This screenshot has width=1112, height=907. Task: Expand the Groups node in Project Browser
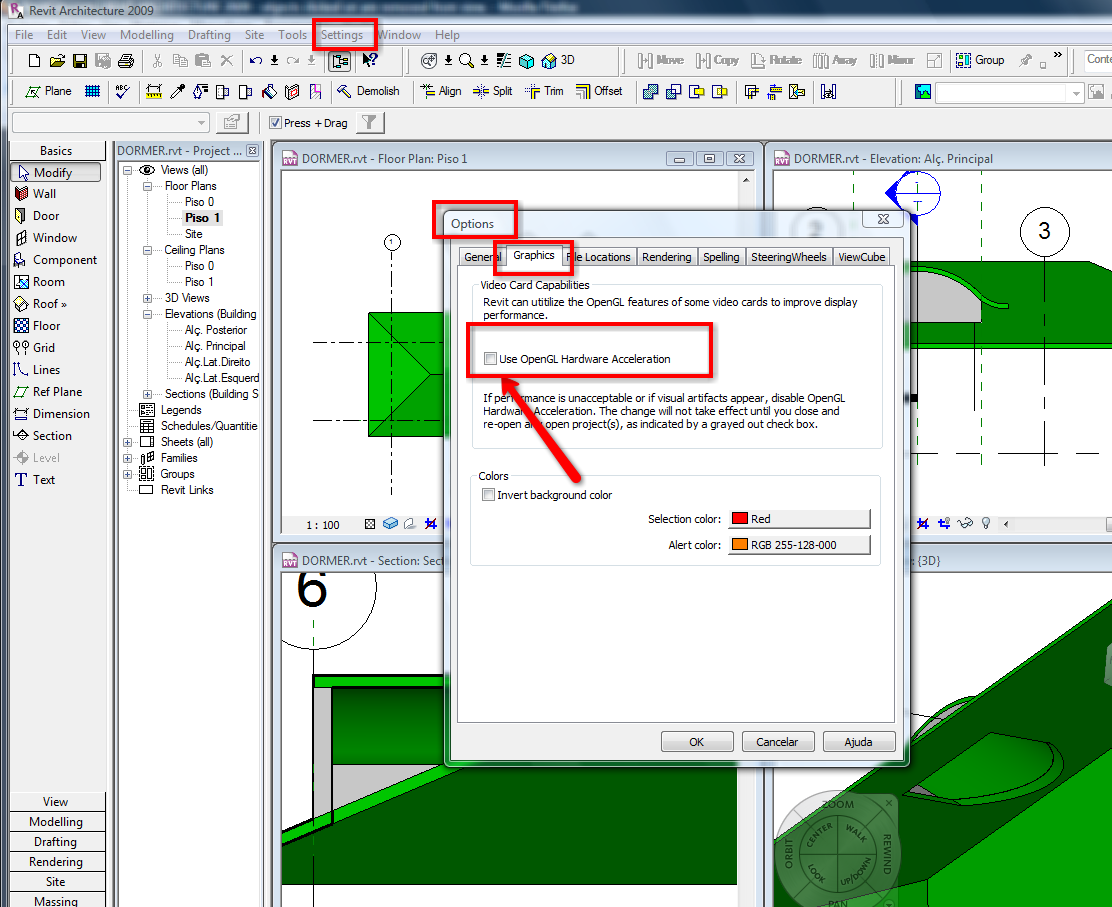pos(128,474)
